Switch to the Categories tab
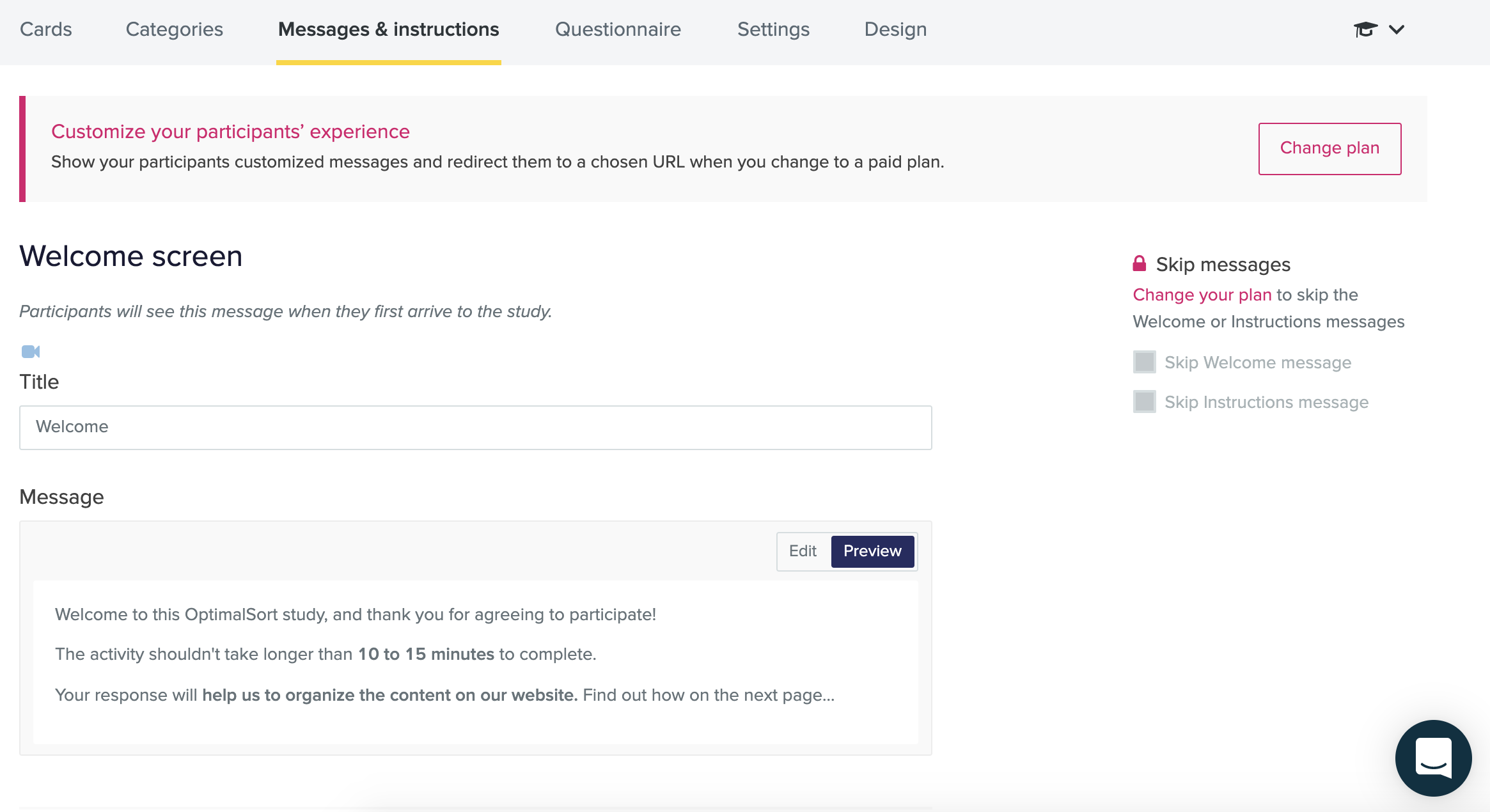Image resolution: width=1490 pixels, height=812 pixels. point(174,29)
